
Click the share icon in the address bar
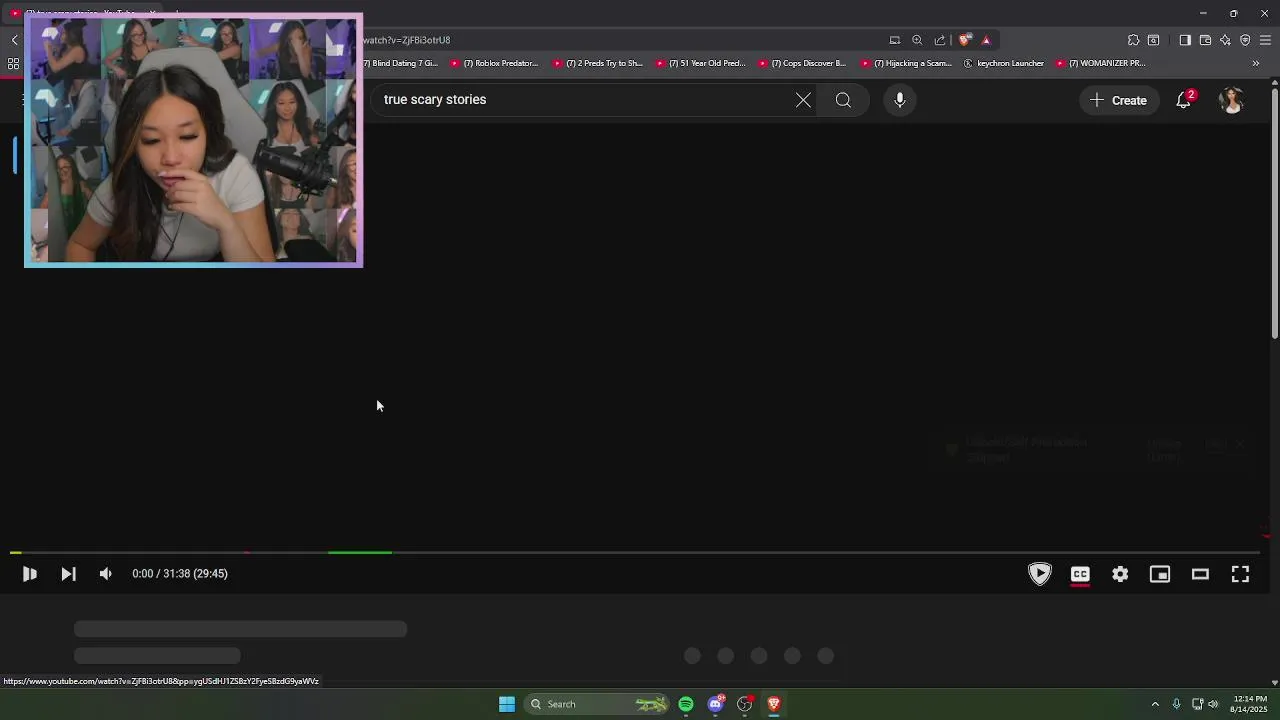tap(940, 40)
